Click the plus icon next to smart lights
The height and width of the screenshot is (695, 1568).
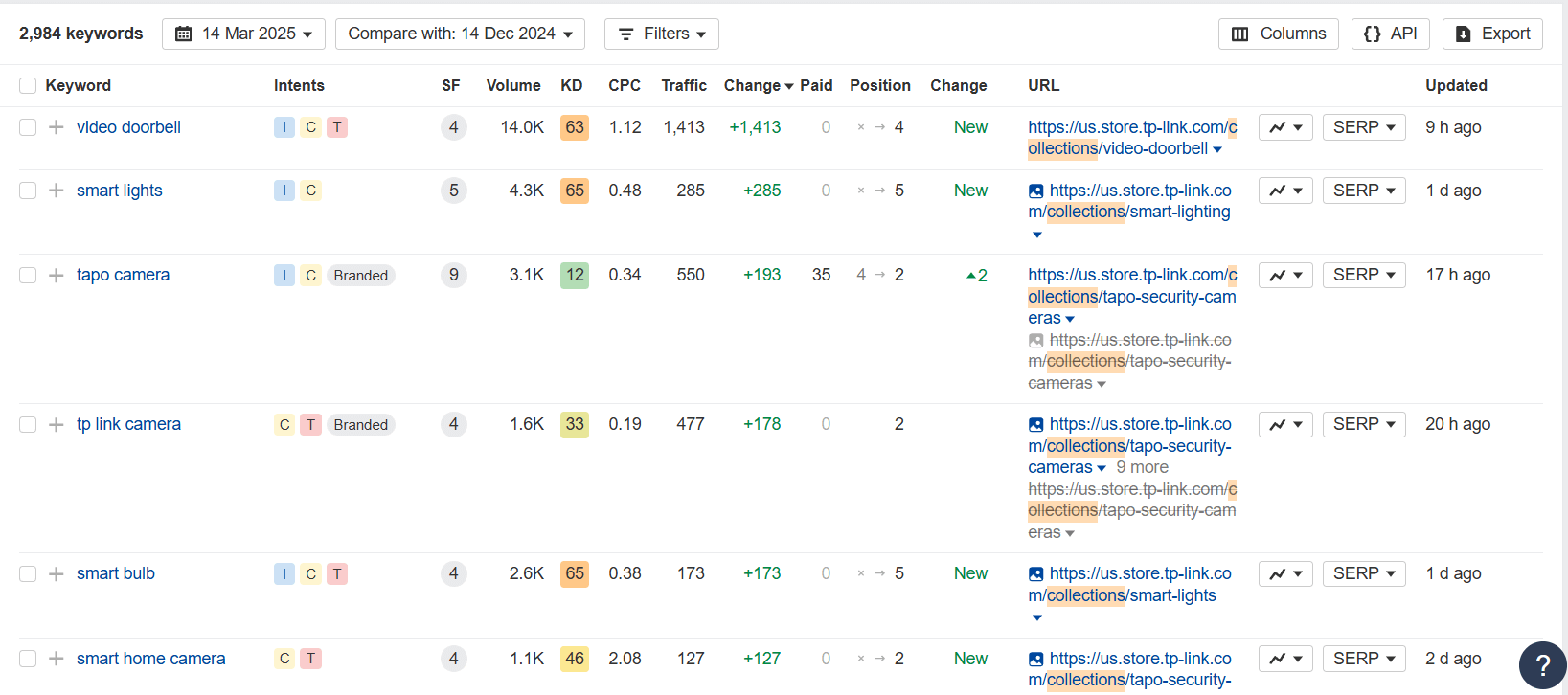(57, 191)
